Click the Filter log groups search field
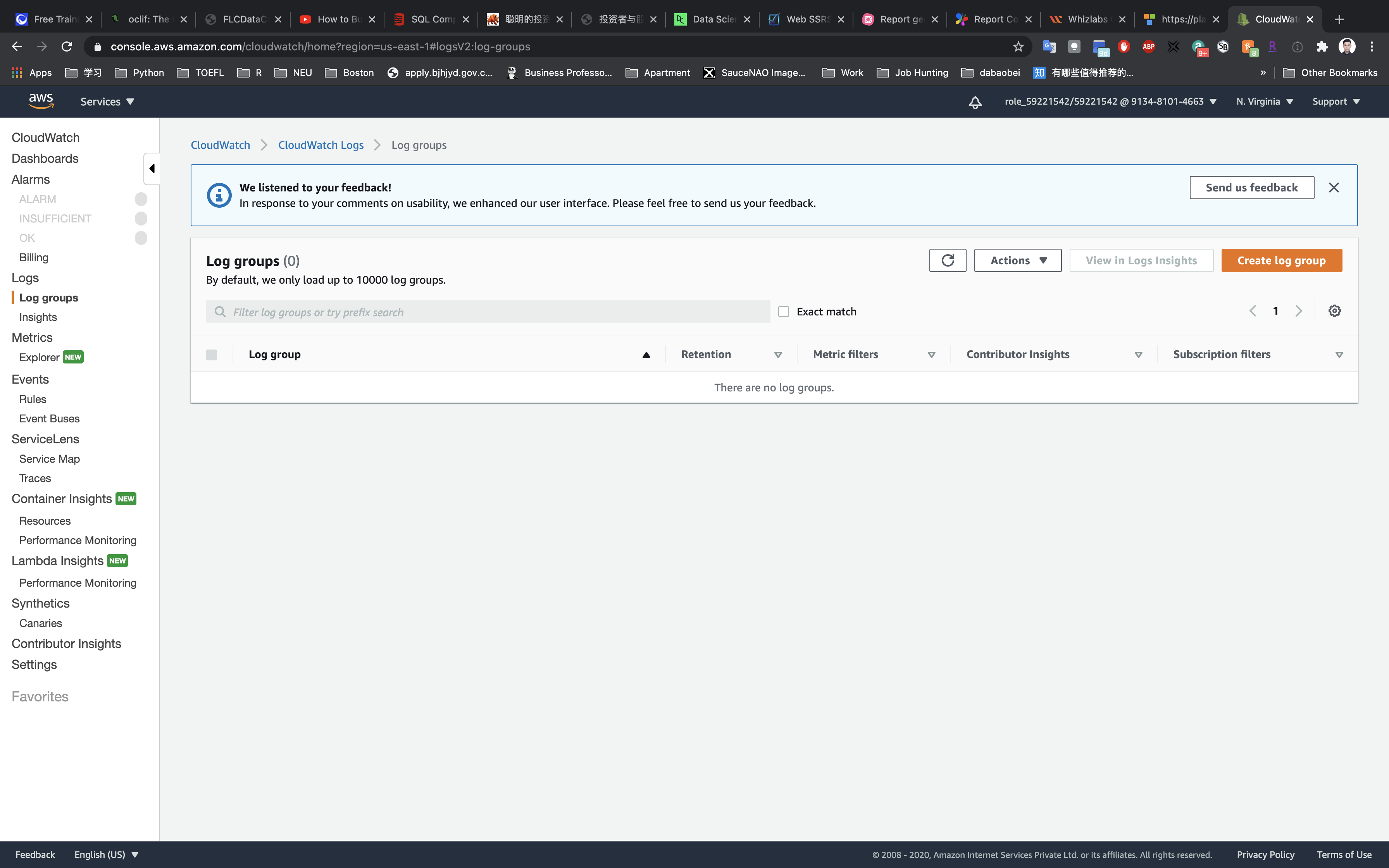This screenshot has height=868, width=1389. pyautogui.click(x=488, y=312)
